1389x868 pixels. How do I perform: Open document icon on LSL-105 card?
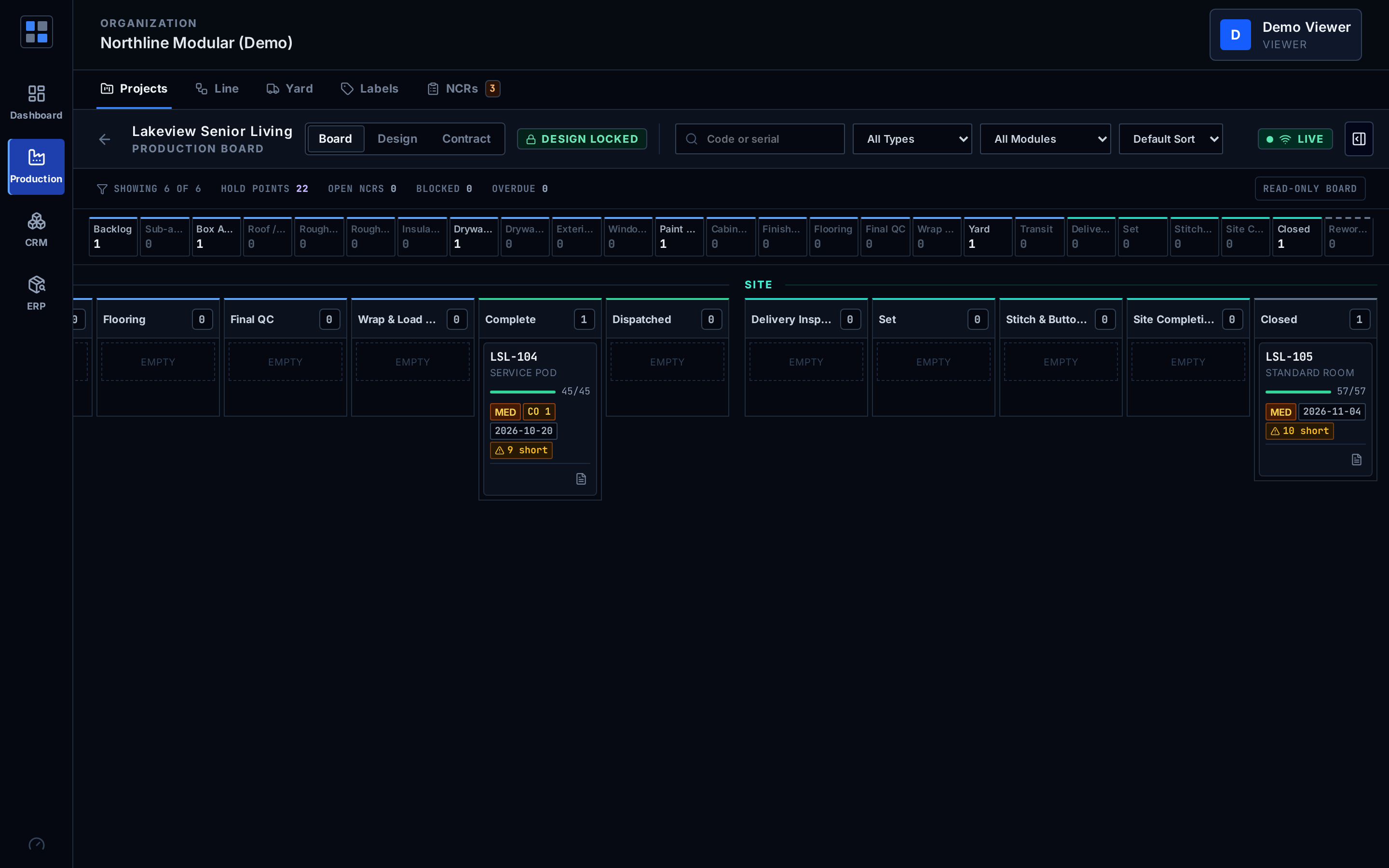1356,459
